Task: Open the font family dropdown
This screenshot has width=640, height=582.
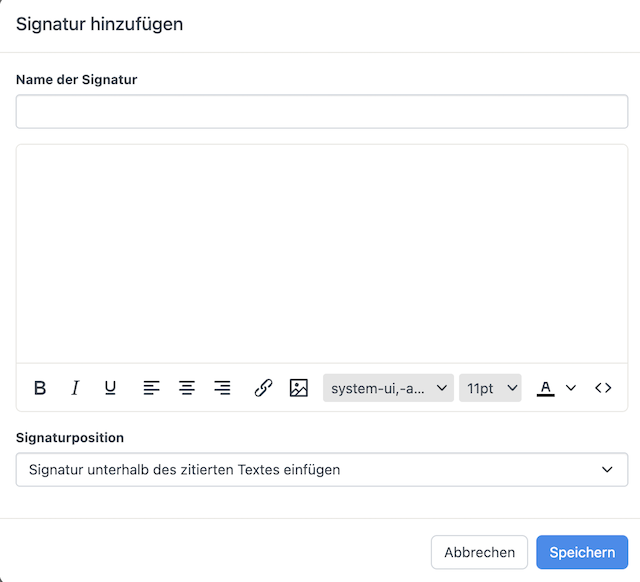Action: point(388,388)
